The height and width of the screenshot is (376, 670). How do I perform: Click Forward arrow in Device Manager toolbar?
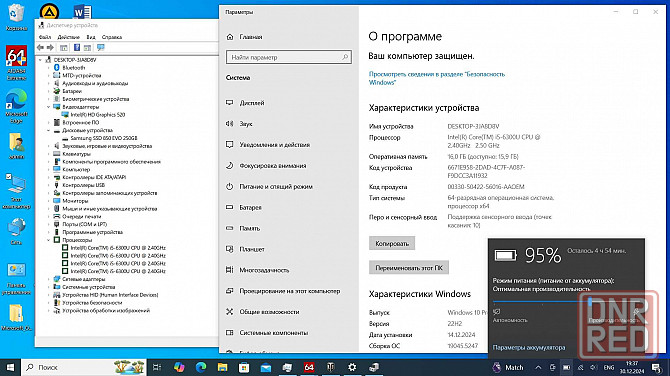[50, 47]
